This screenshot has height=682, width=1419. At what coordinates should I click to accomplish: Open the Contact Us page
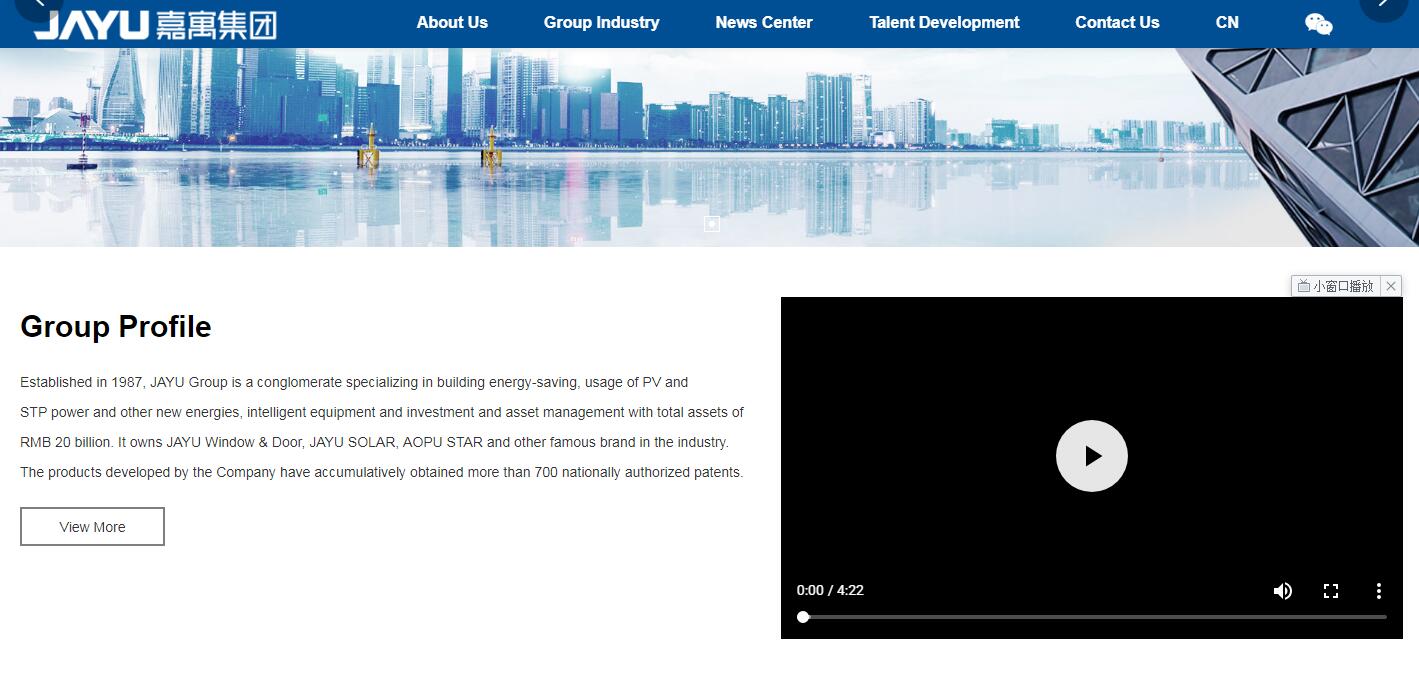pos(1117,22)
